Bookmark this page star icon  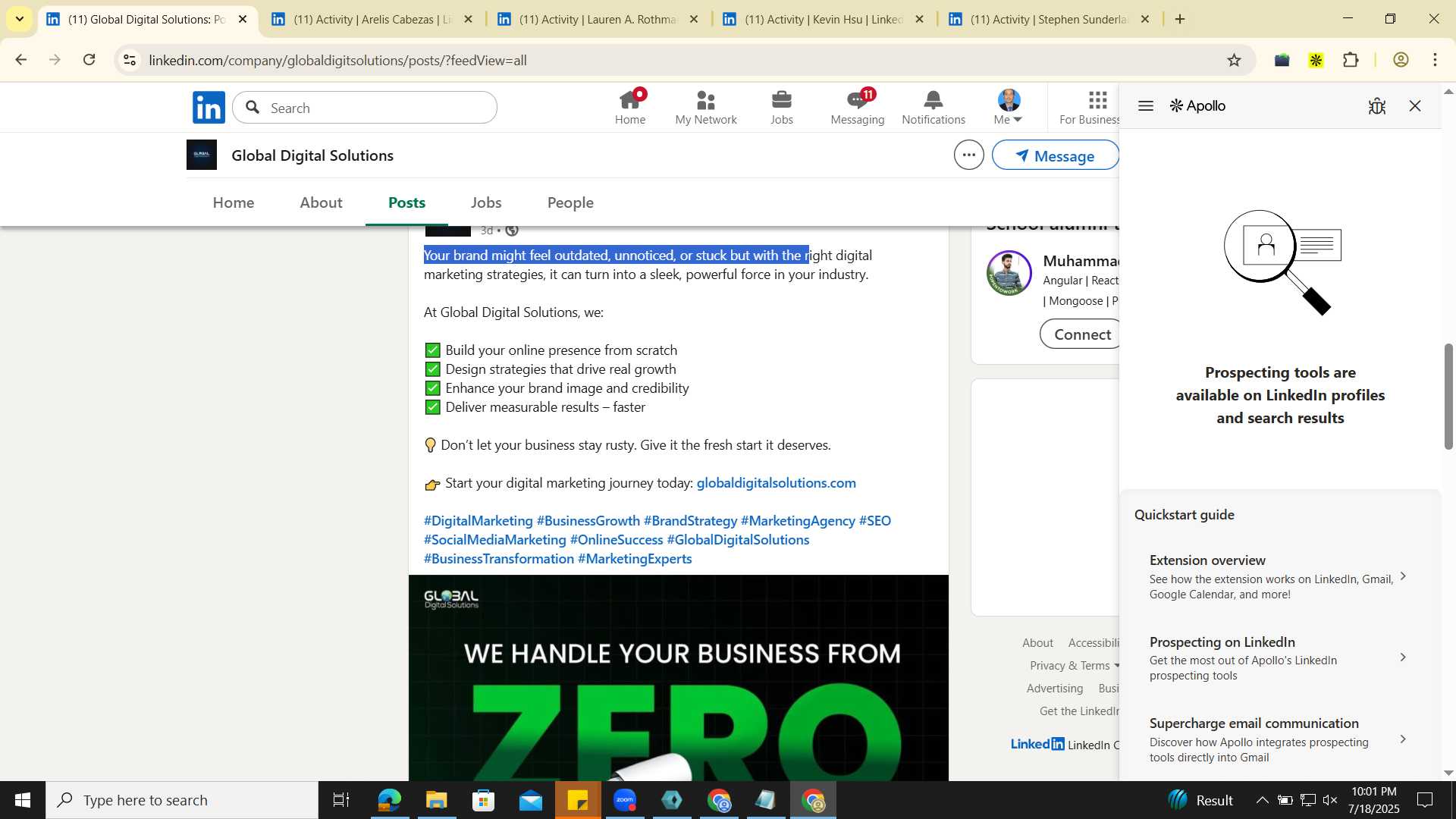(x=1234, y=60)
